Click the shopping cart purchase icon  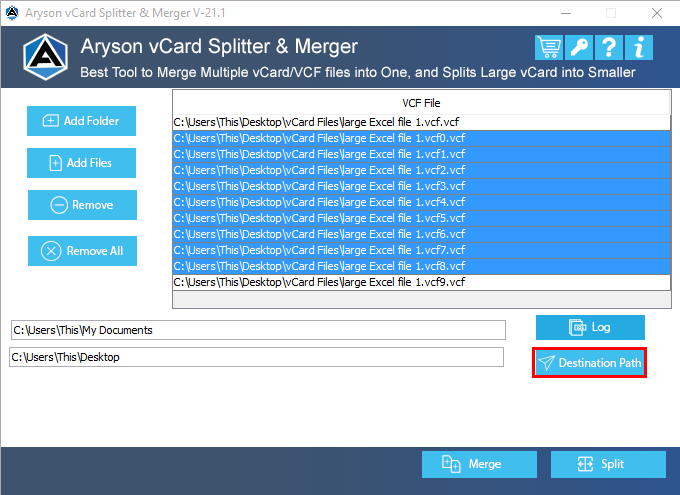click(x=549, y=47)
